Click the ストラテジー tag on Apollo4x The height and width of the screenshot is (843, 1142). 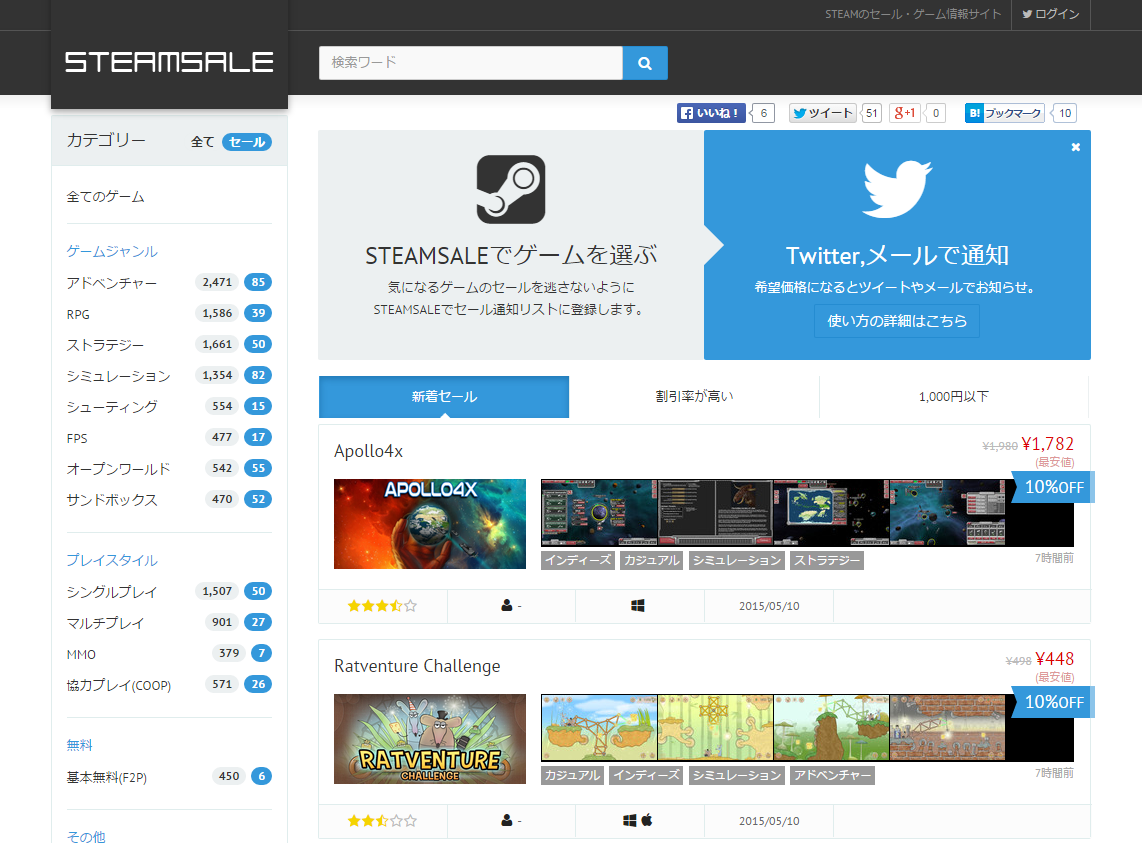click(x=827, y=560)
